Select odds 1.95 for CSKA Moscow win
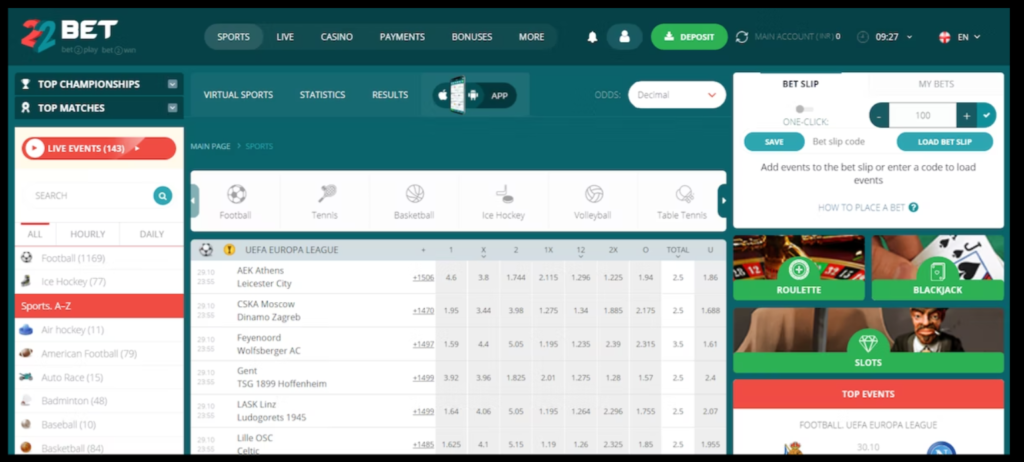 (x=451, y=311)
